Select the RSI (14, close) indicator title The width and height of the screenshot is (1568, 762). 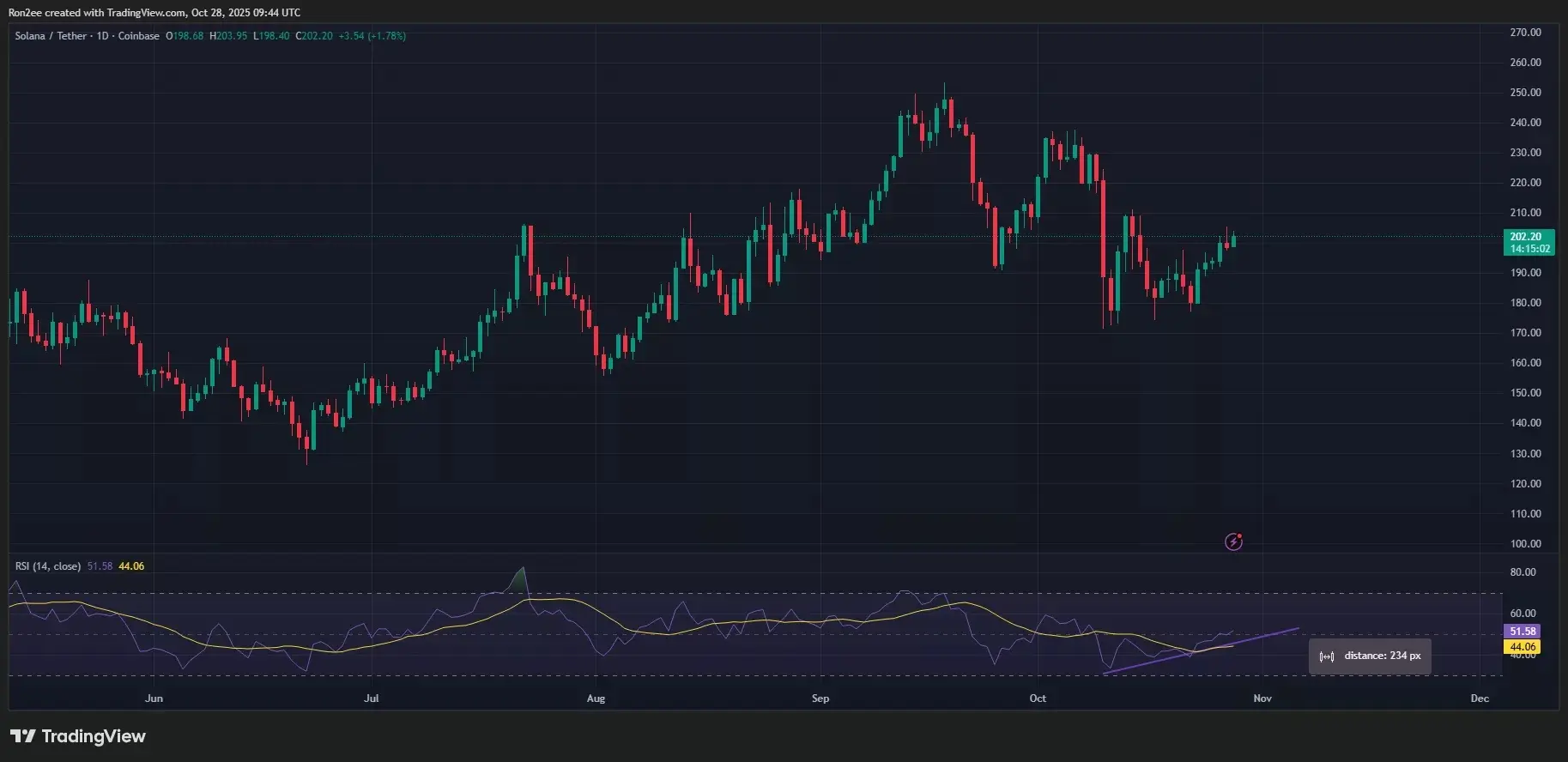pyautogui.click(x=48, y=566)
